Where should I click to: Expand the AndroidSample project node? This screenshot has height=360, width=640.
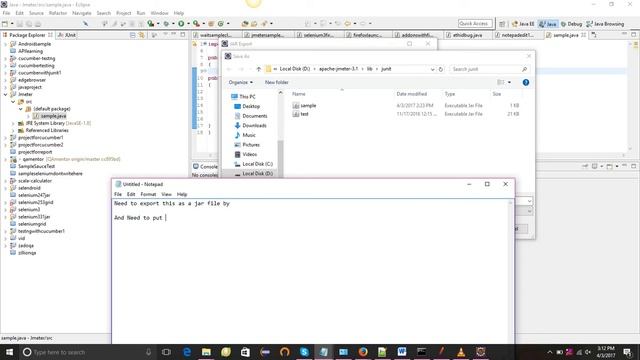click(x=5, y=44)
